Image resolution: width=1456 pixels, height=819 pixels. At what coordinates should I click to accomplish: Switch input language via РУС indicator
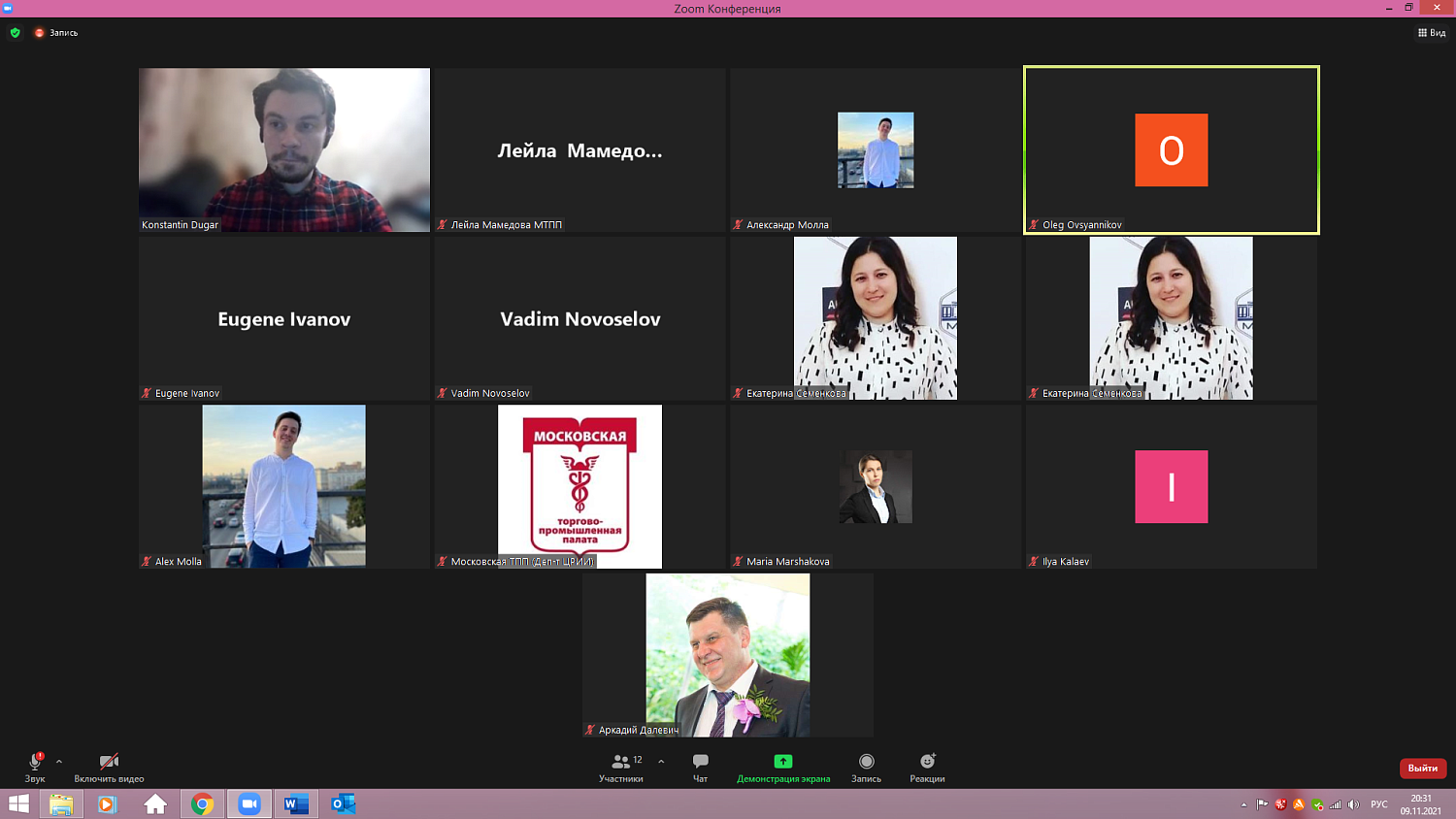click(x=1379, y=804)
